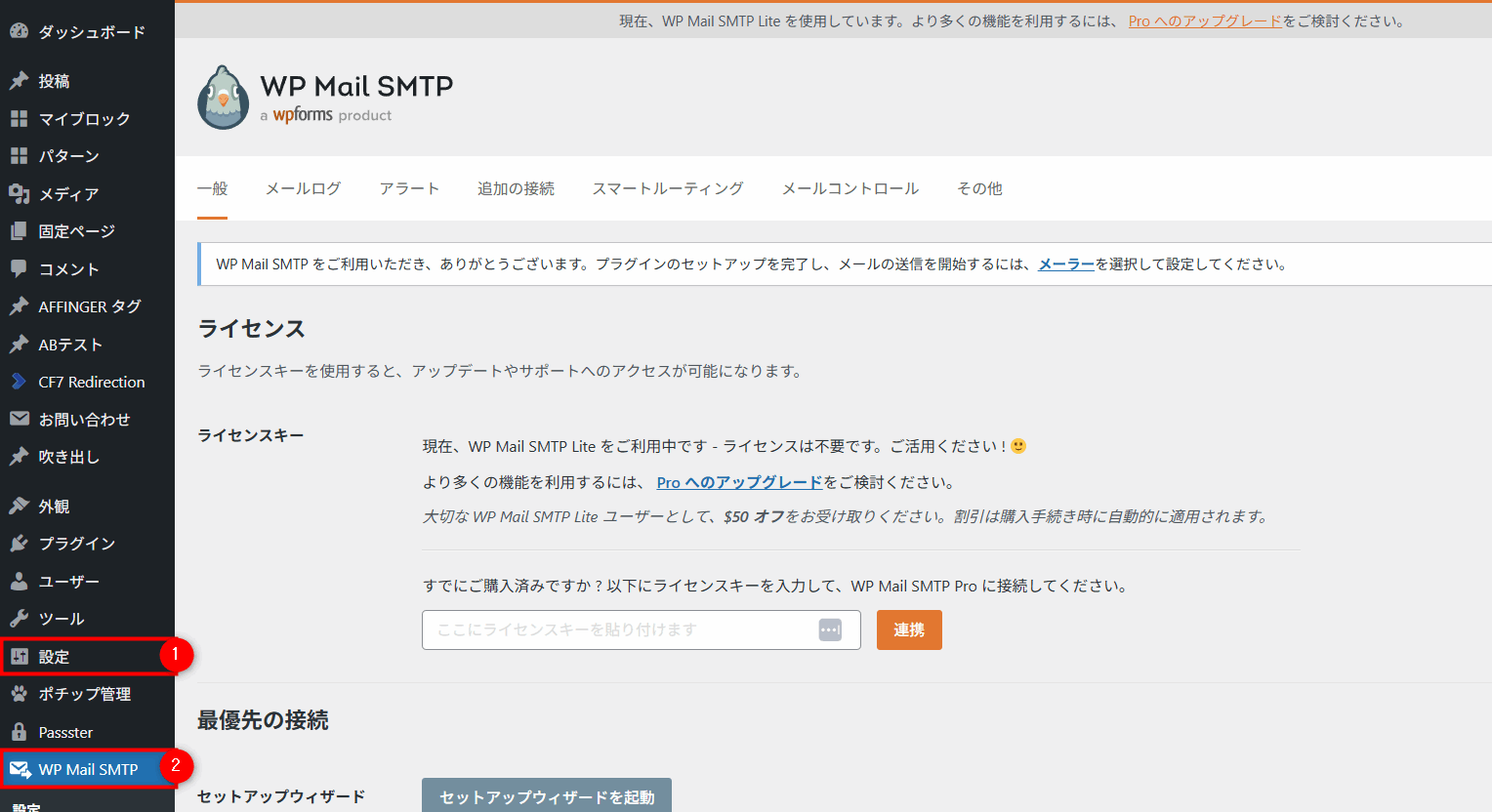Click the 固定ページ pages icon
This screenshot has width=1492, height=812.
point(19,231)
